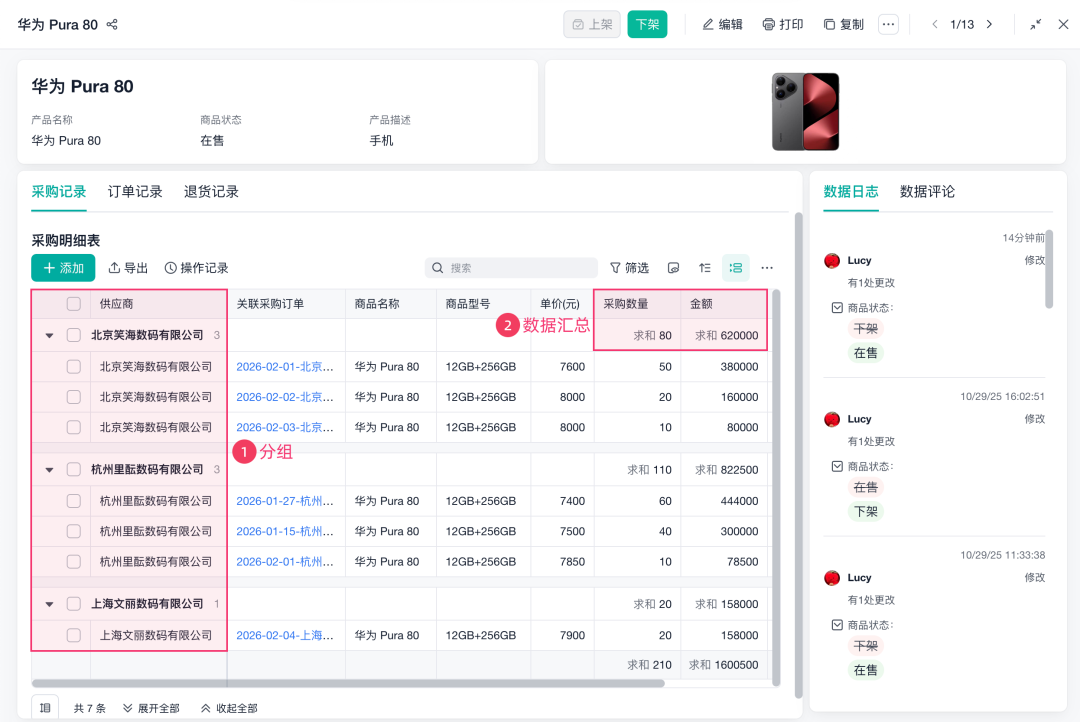Click the field display icon next to 筛选
This screenshot has height=722, width=1080.
(x=674, y=268)
